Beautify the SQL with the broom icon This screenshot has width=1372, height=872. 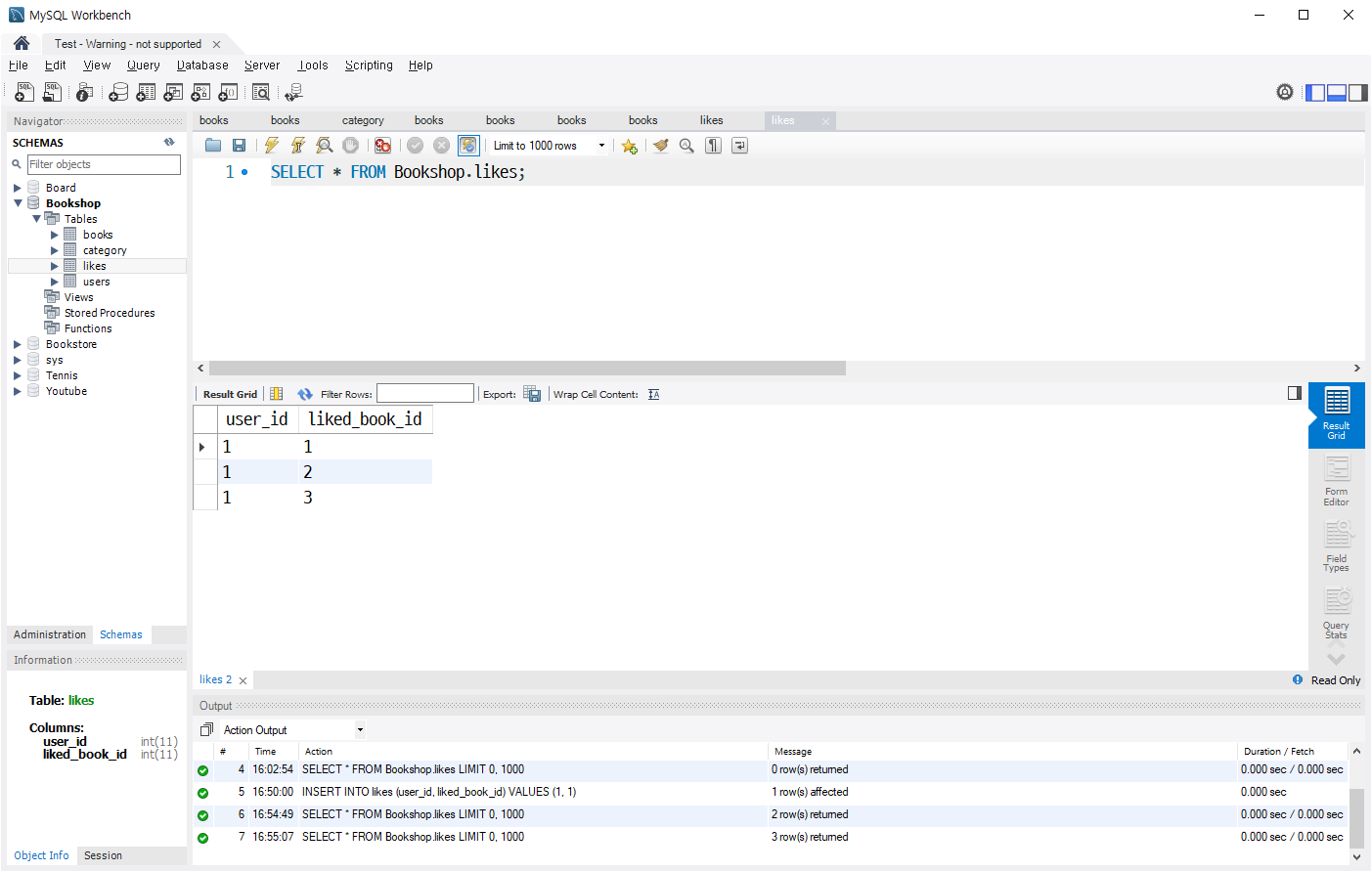click(x=661, y=146)
